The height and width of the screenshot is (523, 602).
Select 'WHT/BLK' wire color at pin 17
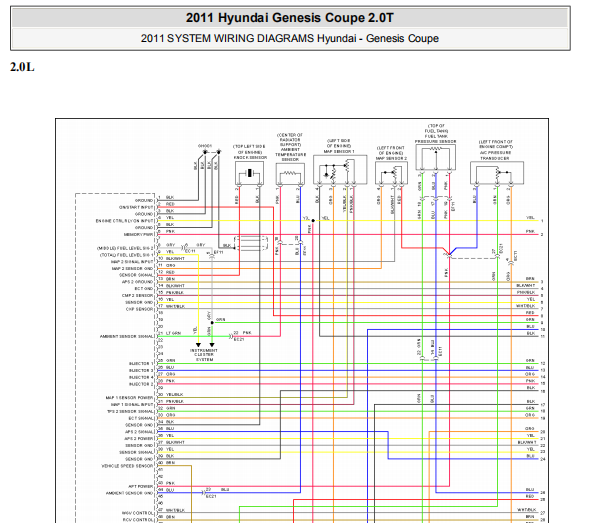(175, 306)
